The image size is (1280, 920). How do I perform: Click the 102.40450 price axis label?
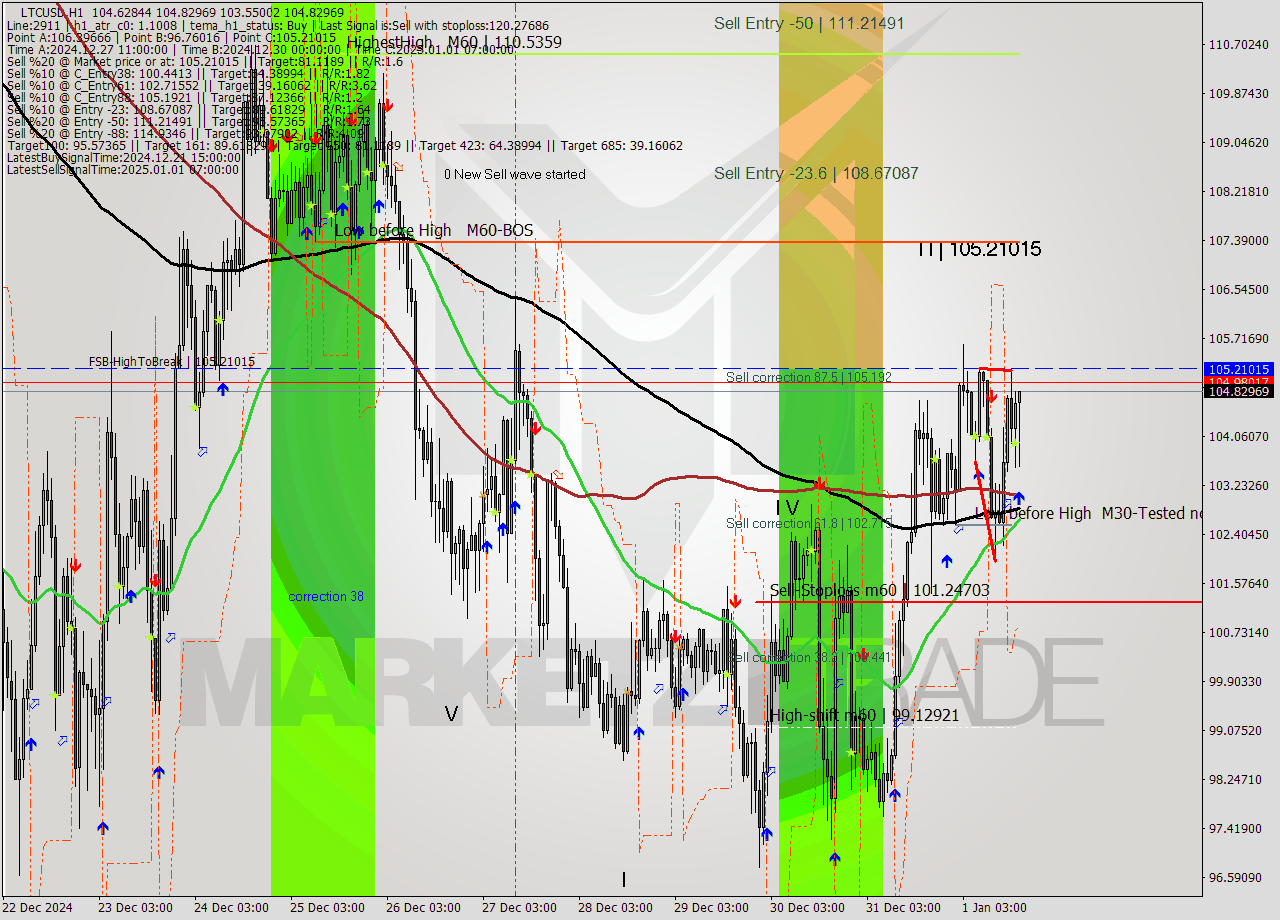(1238, 534)
